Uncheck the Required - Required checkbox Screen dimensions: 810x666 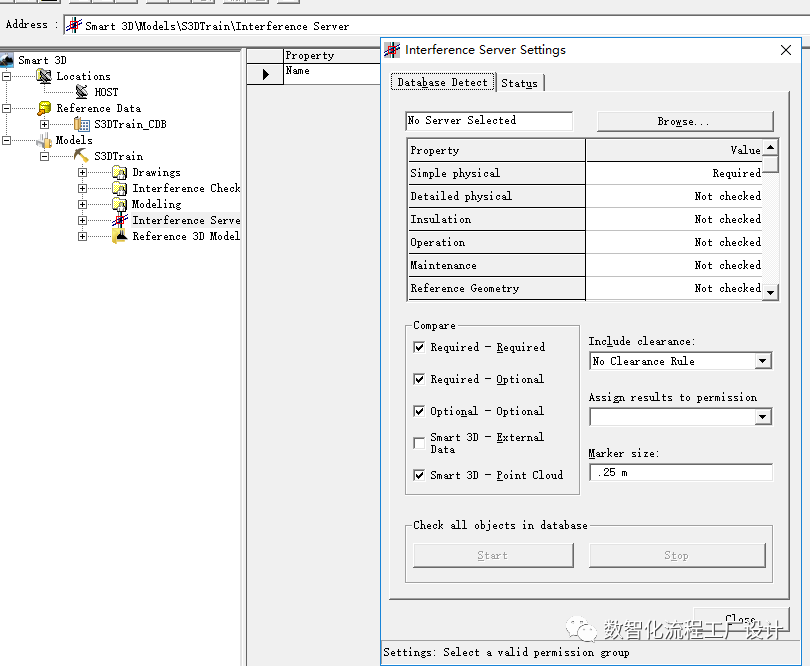point(419,347)
